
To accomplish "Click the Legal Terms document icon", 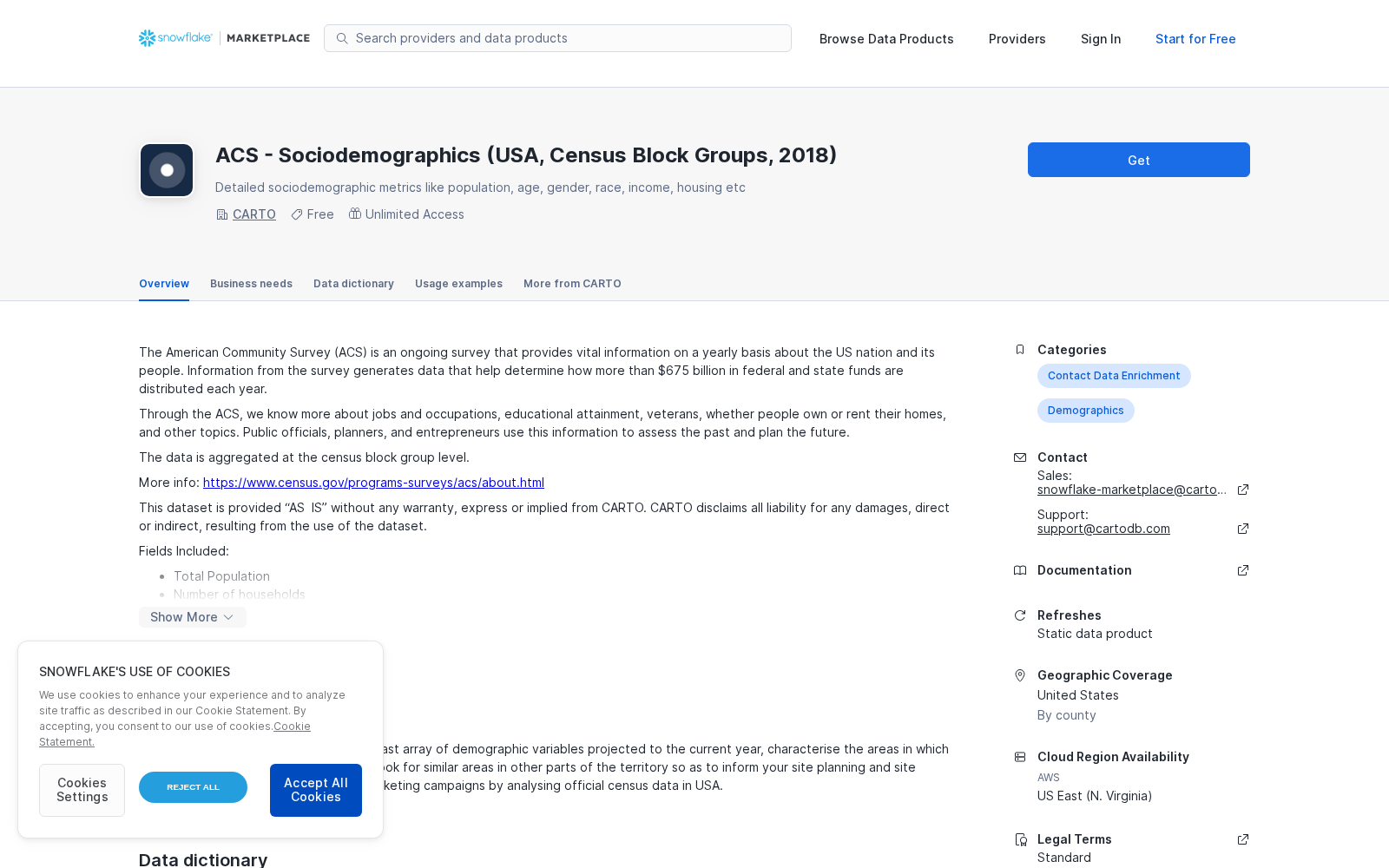I will click(1020, 839).
